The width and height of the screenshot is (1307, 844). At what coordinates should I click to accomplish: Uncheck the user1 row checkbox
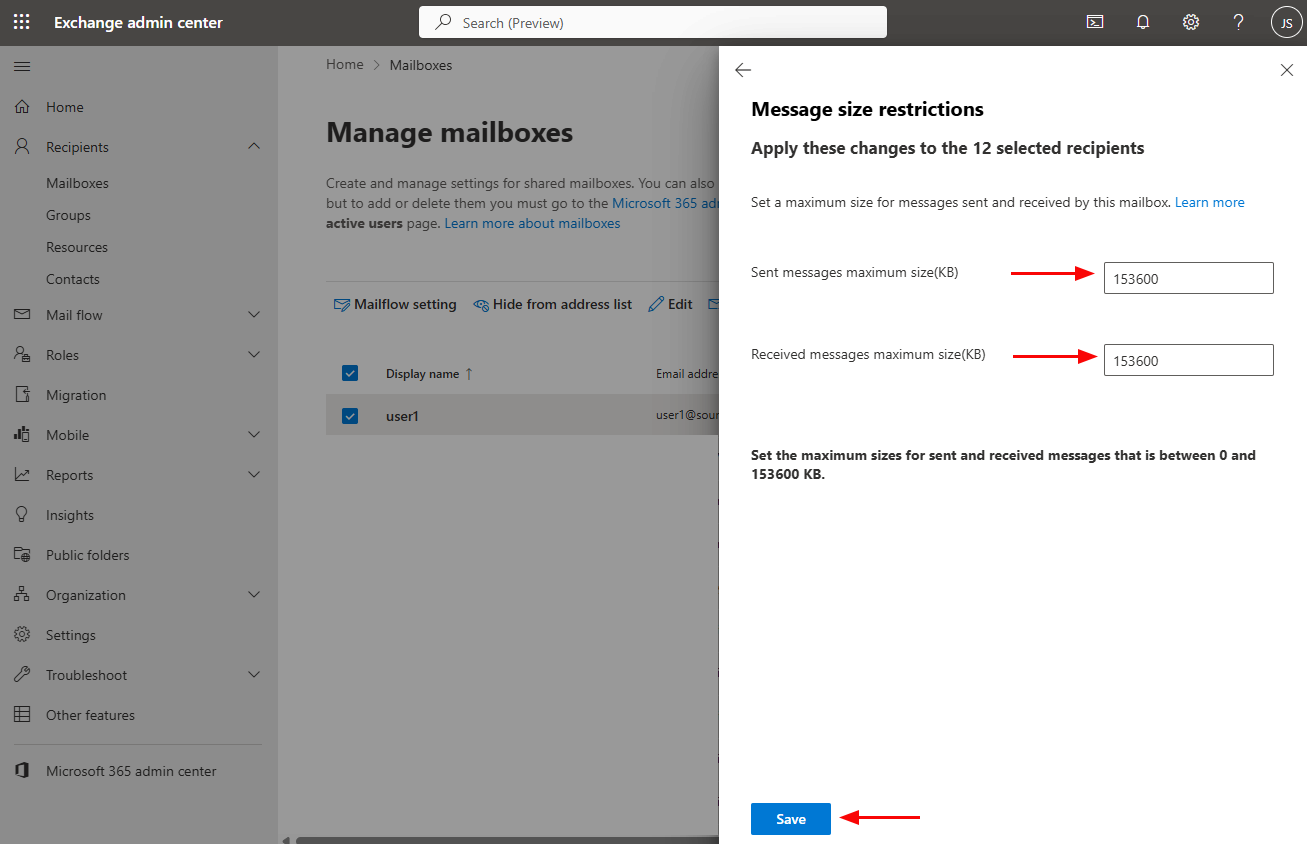350,415
